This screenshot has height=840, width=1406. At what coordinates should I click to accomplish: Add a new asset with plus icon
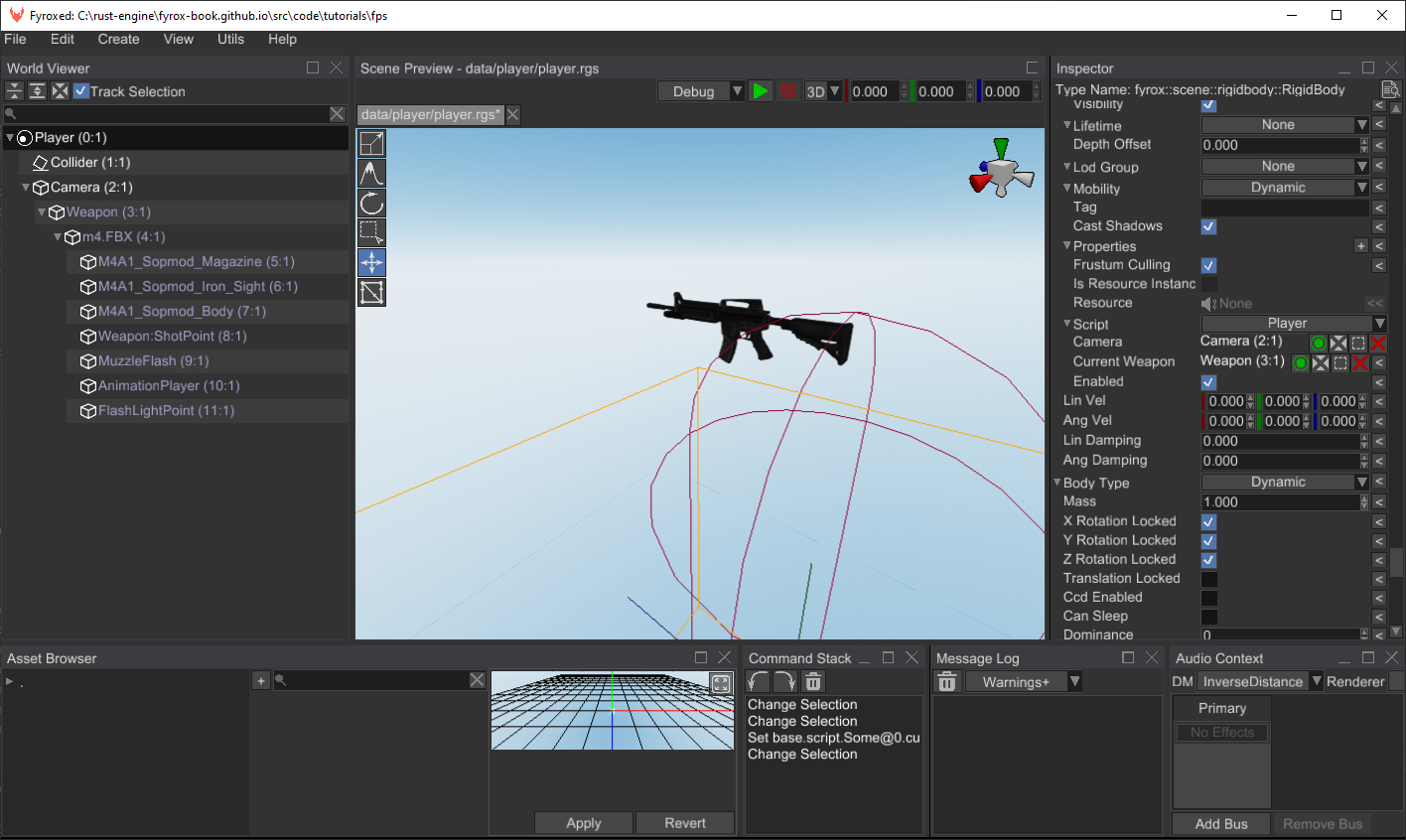coord(261,680)
